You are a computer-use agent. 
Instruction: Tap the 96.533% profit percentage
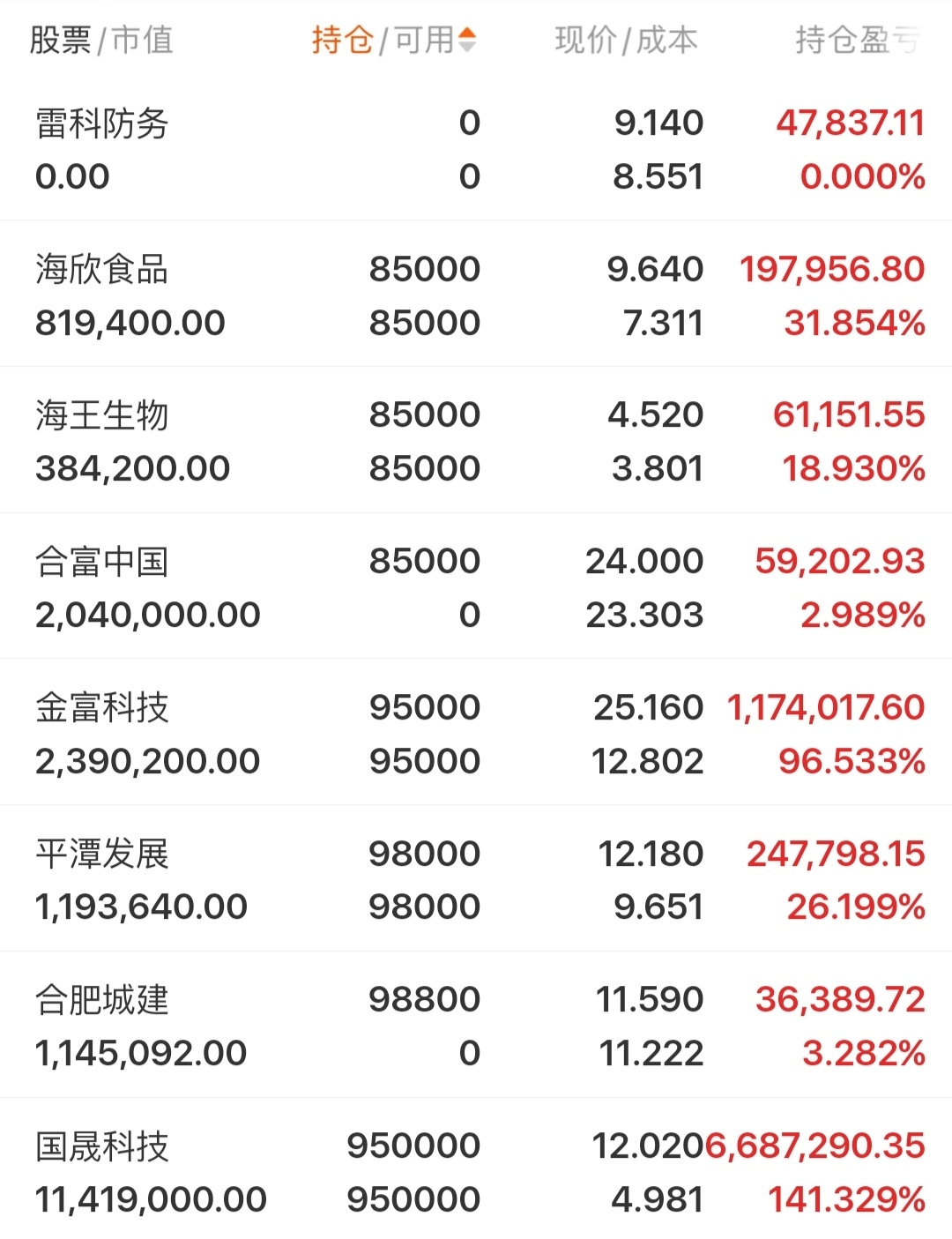(852, 761)
